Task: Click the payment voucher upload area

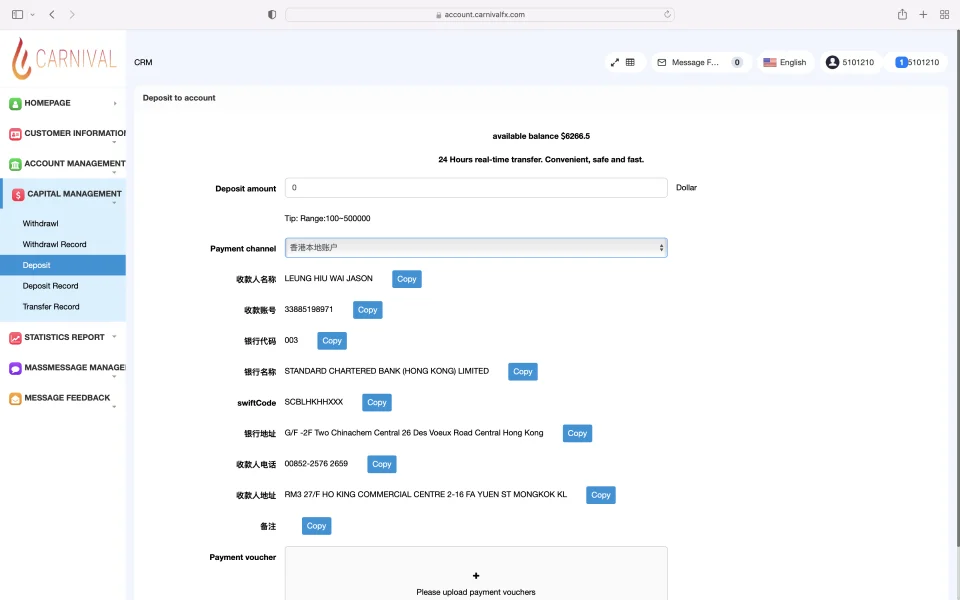Action: click(x=476, y=575)
